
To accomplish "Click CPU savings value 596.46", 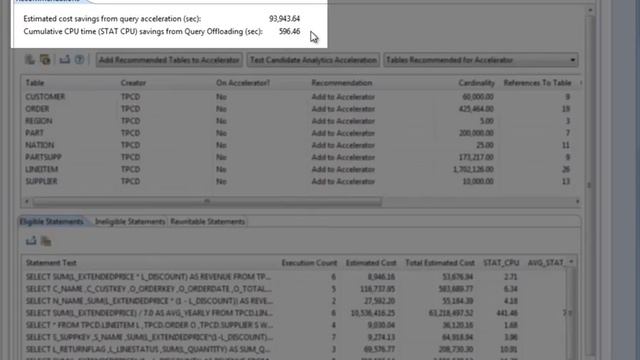I will click(x=289, y=31).
